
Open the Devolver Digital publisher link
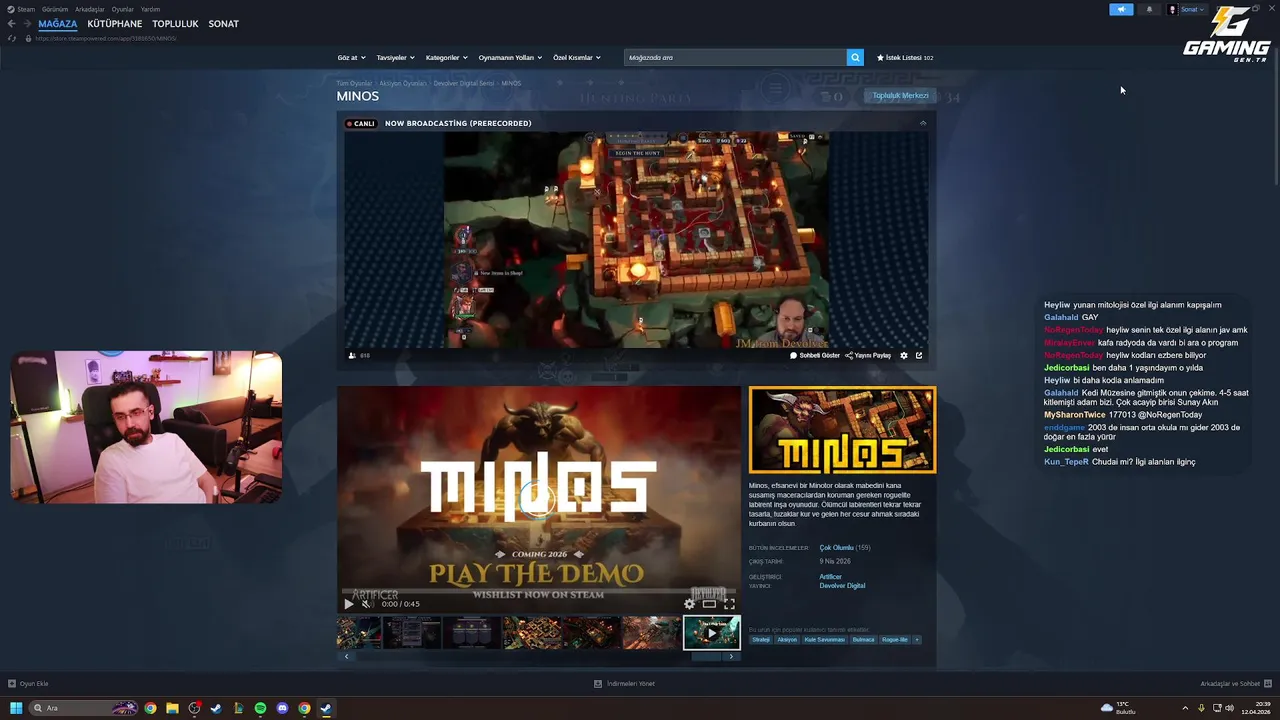[842, 586]
